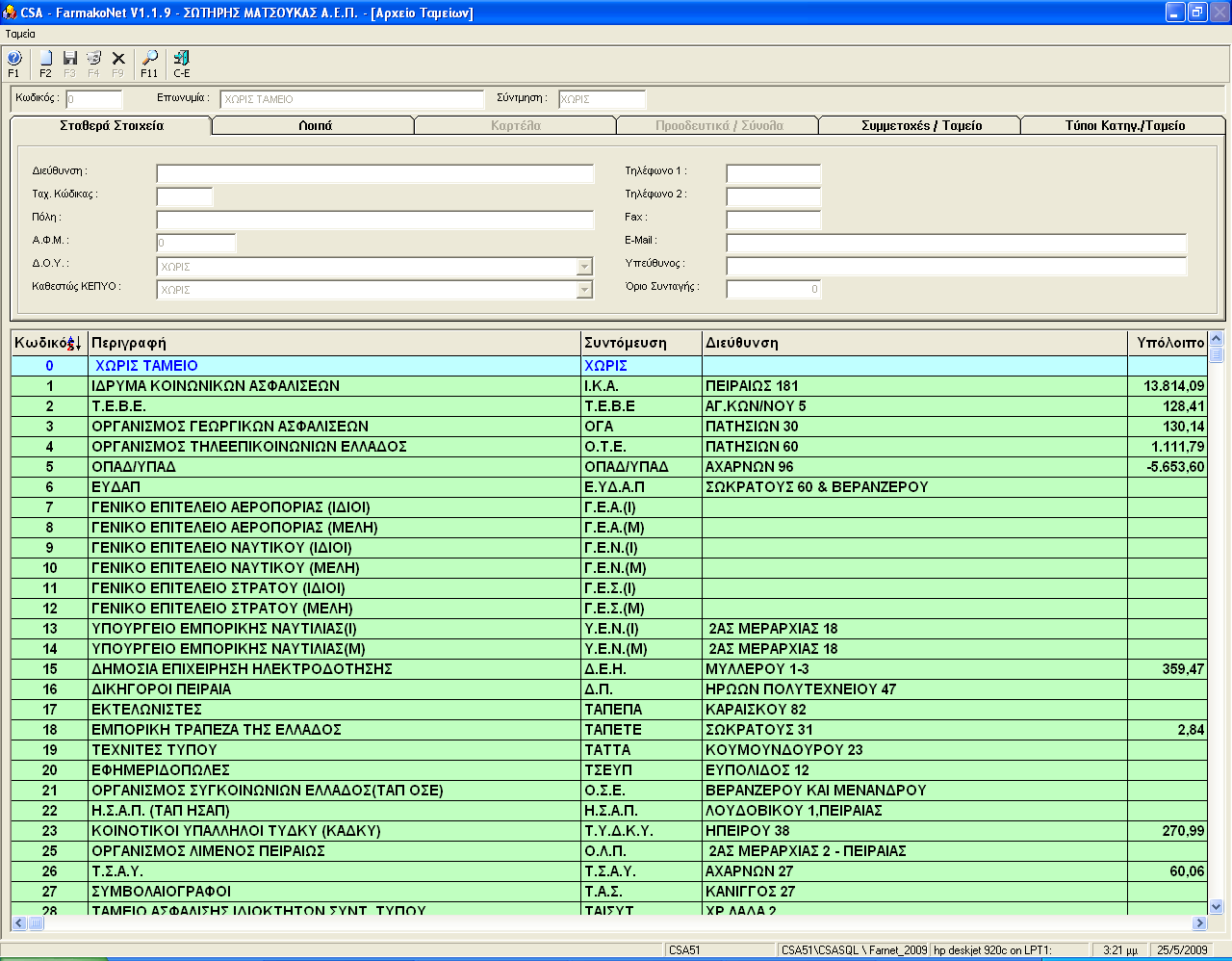Focus the Πόλη city field
The height and width of the screenshot is (961, 1232).
(x=375, y=221)
